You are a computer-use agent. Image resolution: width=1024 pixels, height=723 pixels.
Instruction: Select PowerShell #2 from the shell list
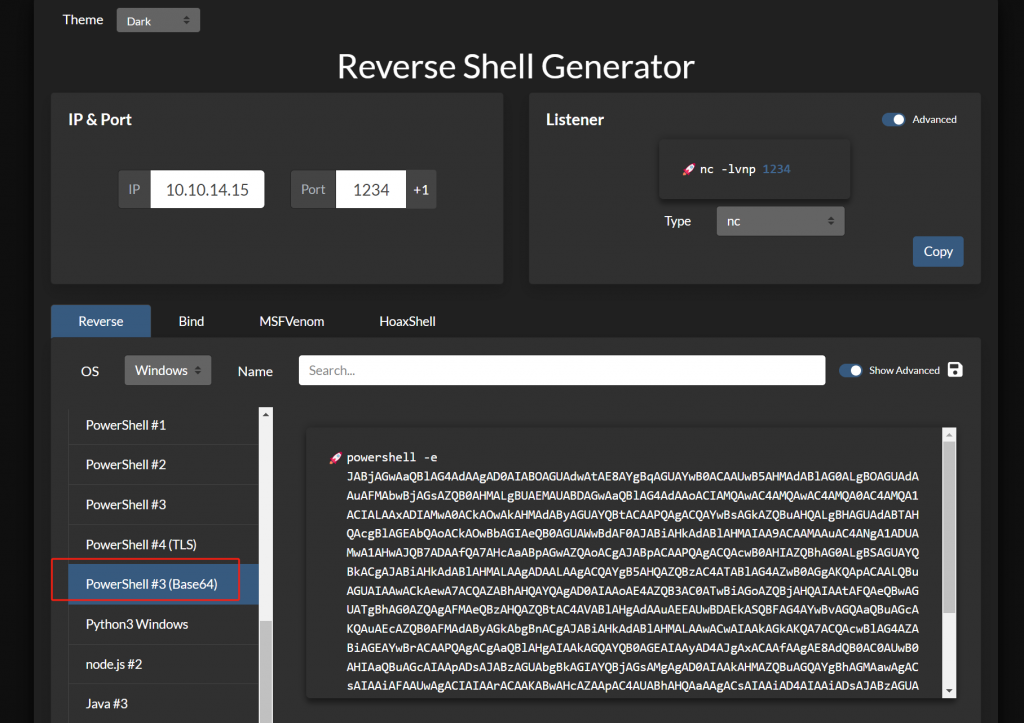point(163,464)
